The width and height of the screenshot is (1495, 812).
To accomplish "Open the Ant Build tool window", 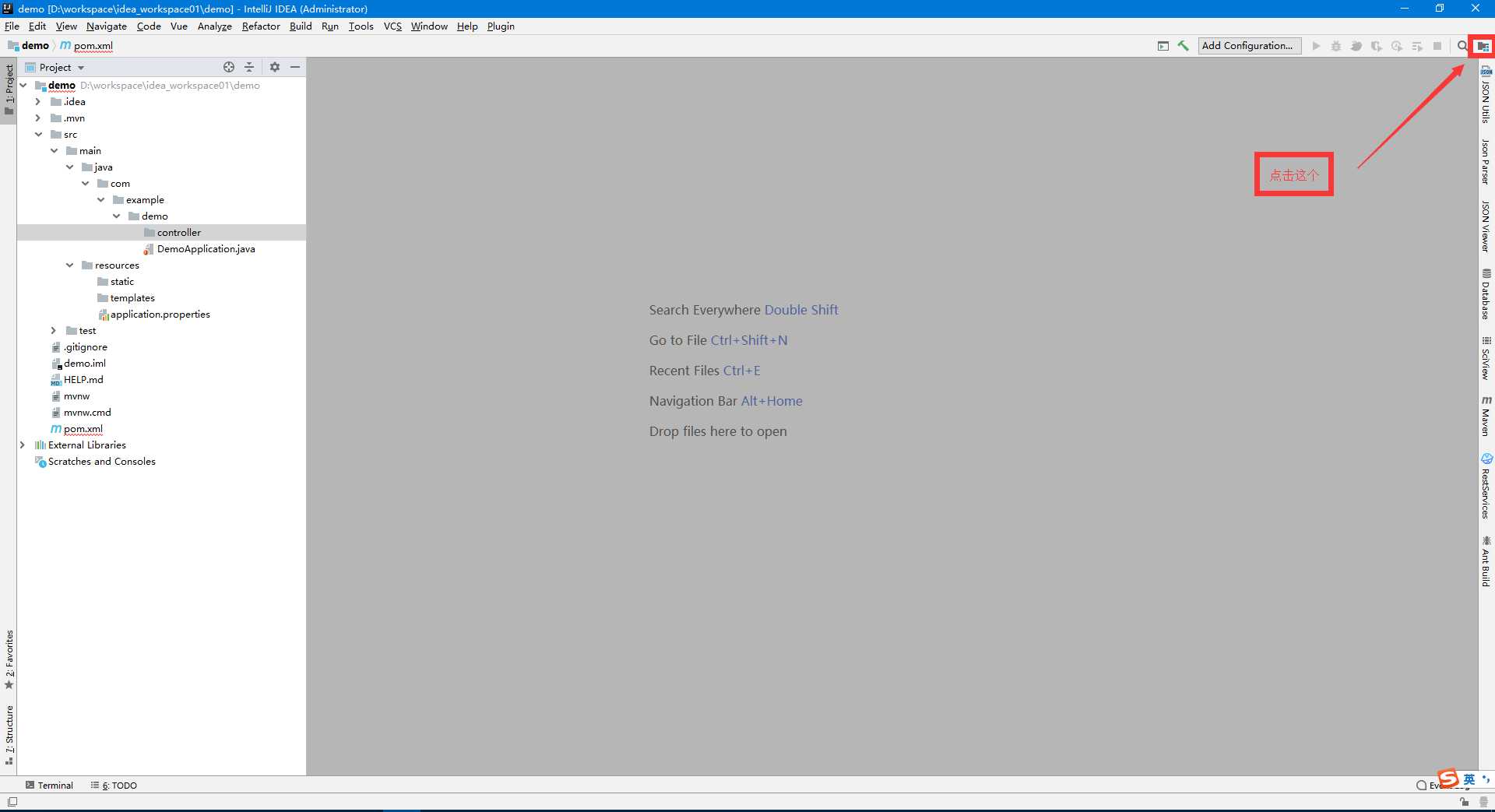I will pos(1486,561).
